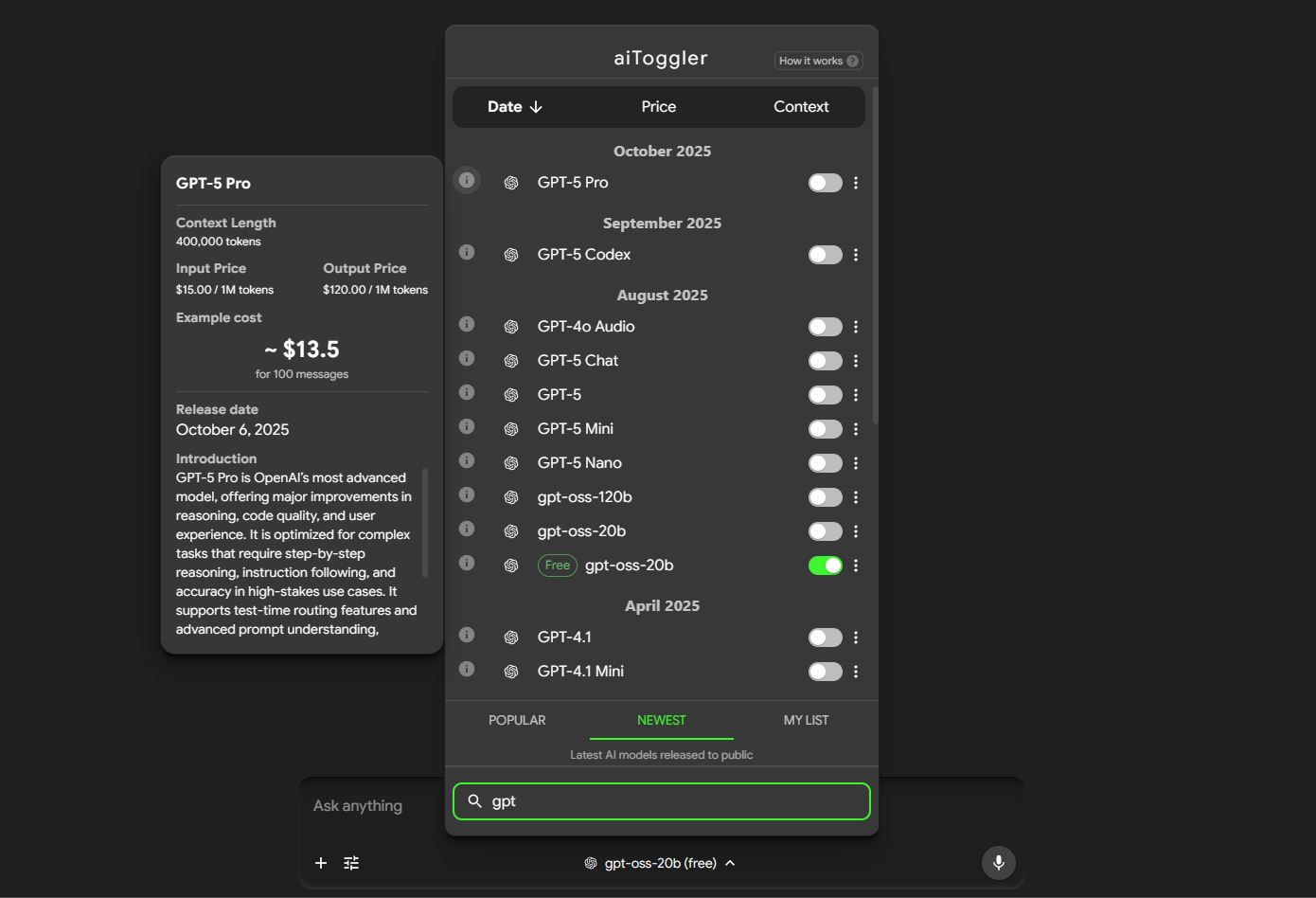The width and height of the screenshot is (1316, 898).
Task: Open the tune settings sliders icon
Action: [351, 863]
